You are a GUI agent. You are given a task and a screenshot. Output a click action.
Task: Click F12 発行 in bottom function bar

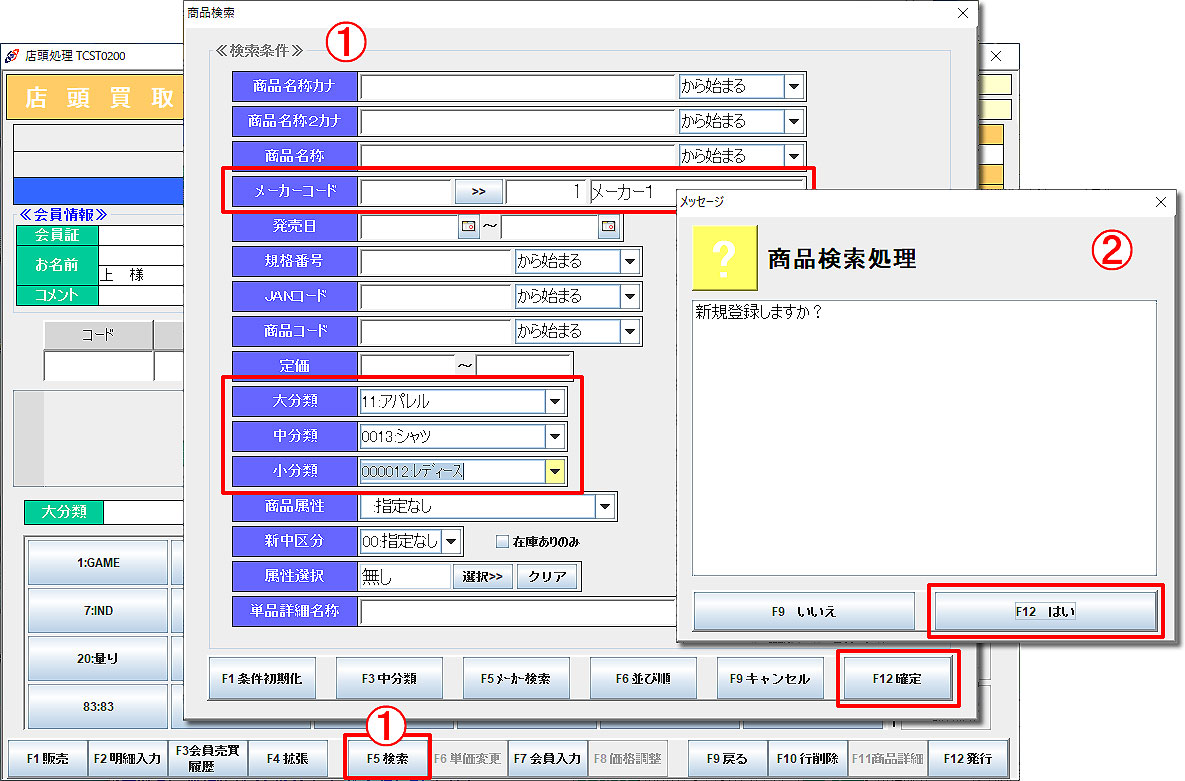pyautogui.click(x=968, y=758)
